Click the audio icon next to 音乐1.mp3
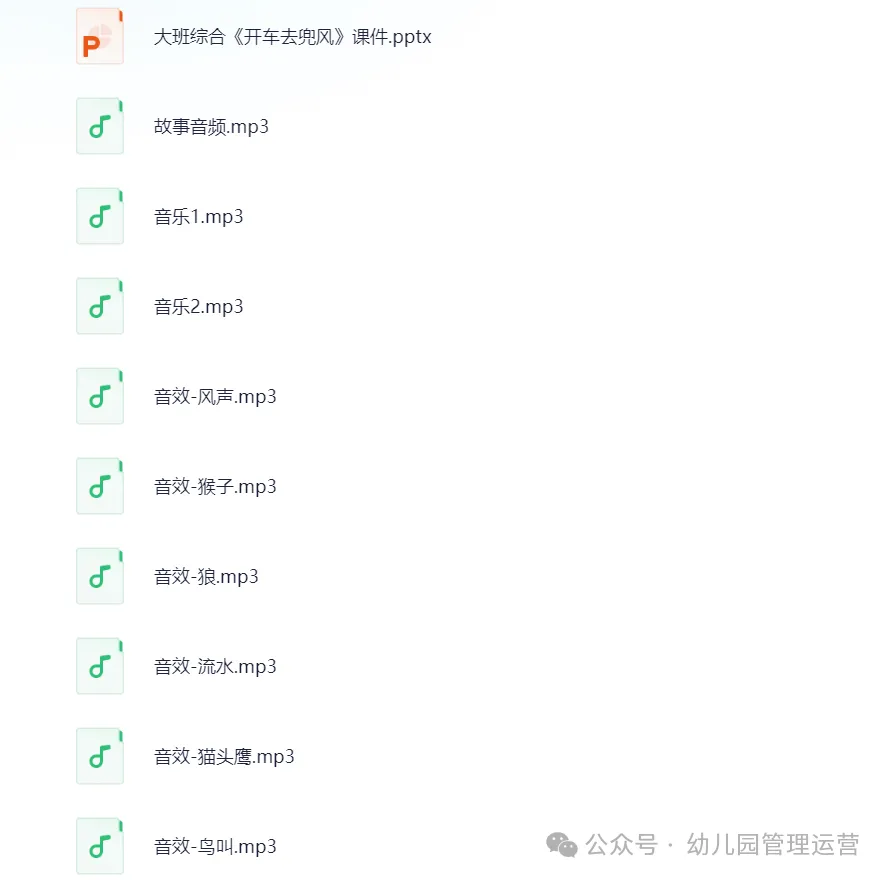The width and height of the screenshot is (888, 880). pyautogui.click(x=100, y=216)
